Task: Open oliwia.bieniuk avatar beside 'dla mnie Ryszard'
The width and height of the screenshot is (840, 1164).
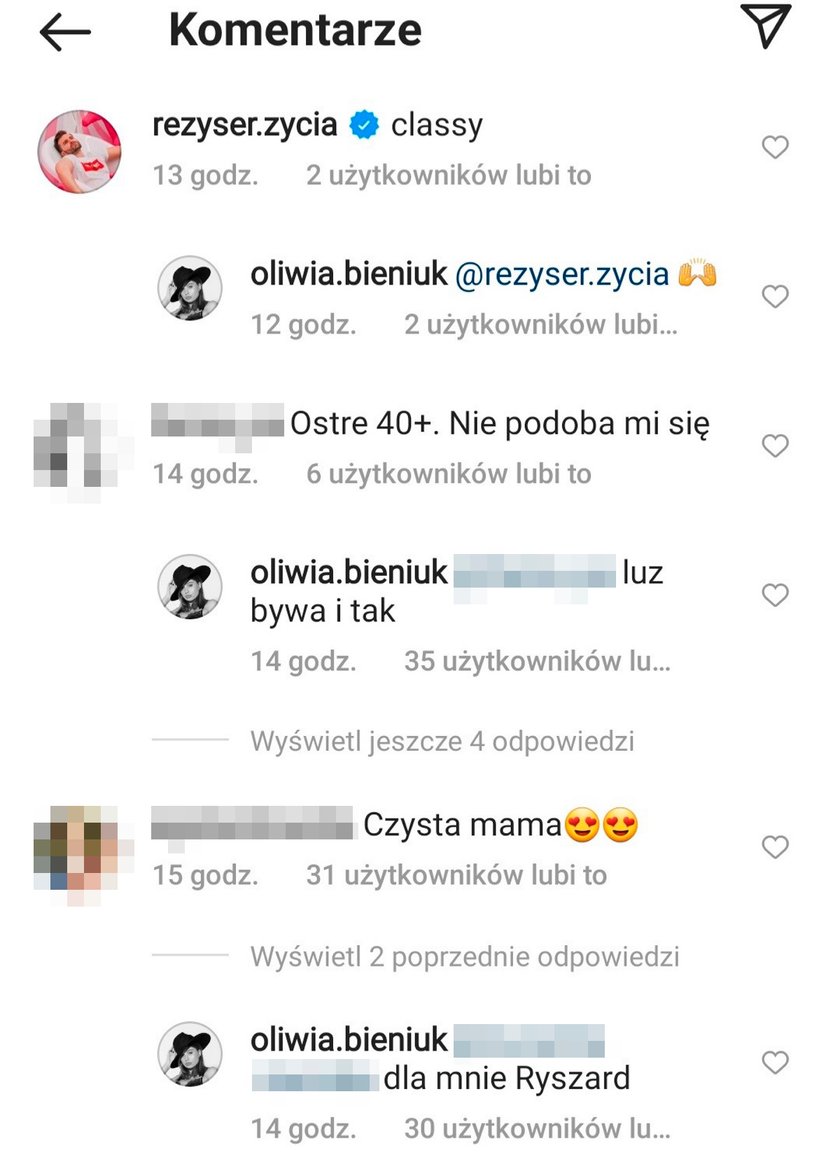Action: point(191,1054)
